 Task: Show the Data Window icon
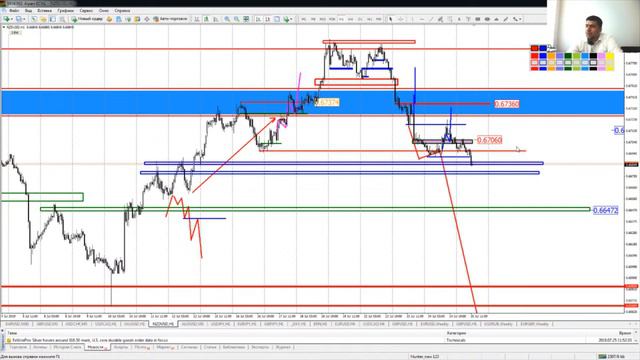click(x=43, y=19)
